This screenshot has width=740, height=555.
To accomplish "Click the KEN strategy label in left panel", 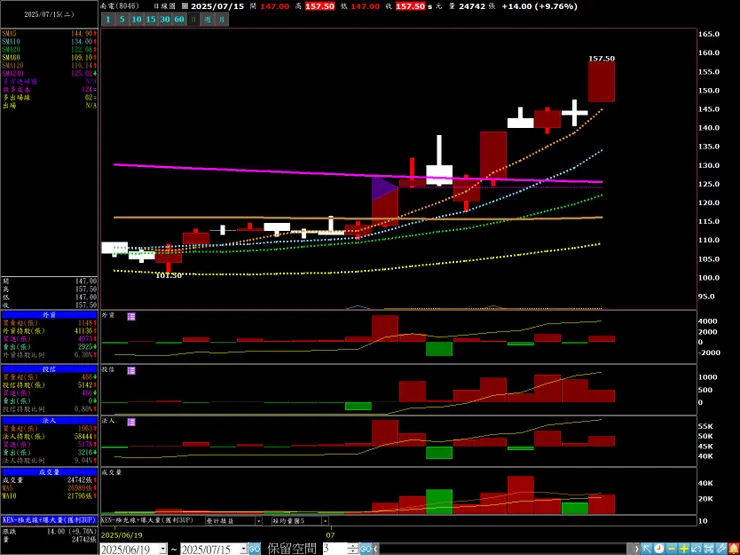I will pos(49,520).
